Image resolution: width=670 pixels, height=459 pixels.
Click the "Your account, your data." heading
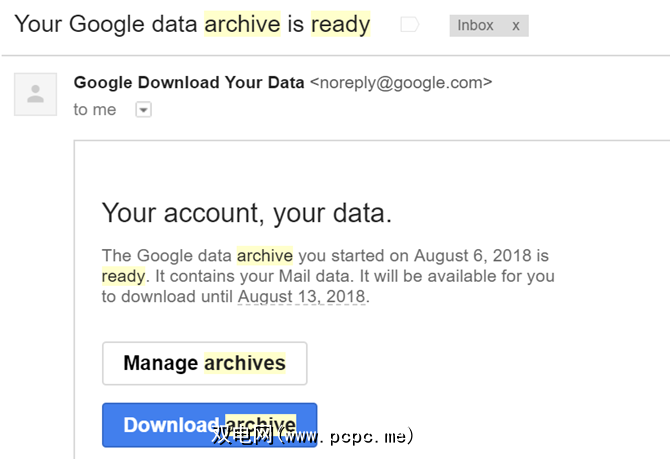coord(247,212)
